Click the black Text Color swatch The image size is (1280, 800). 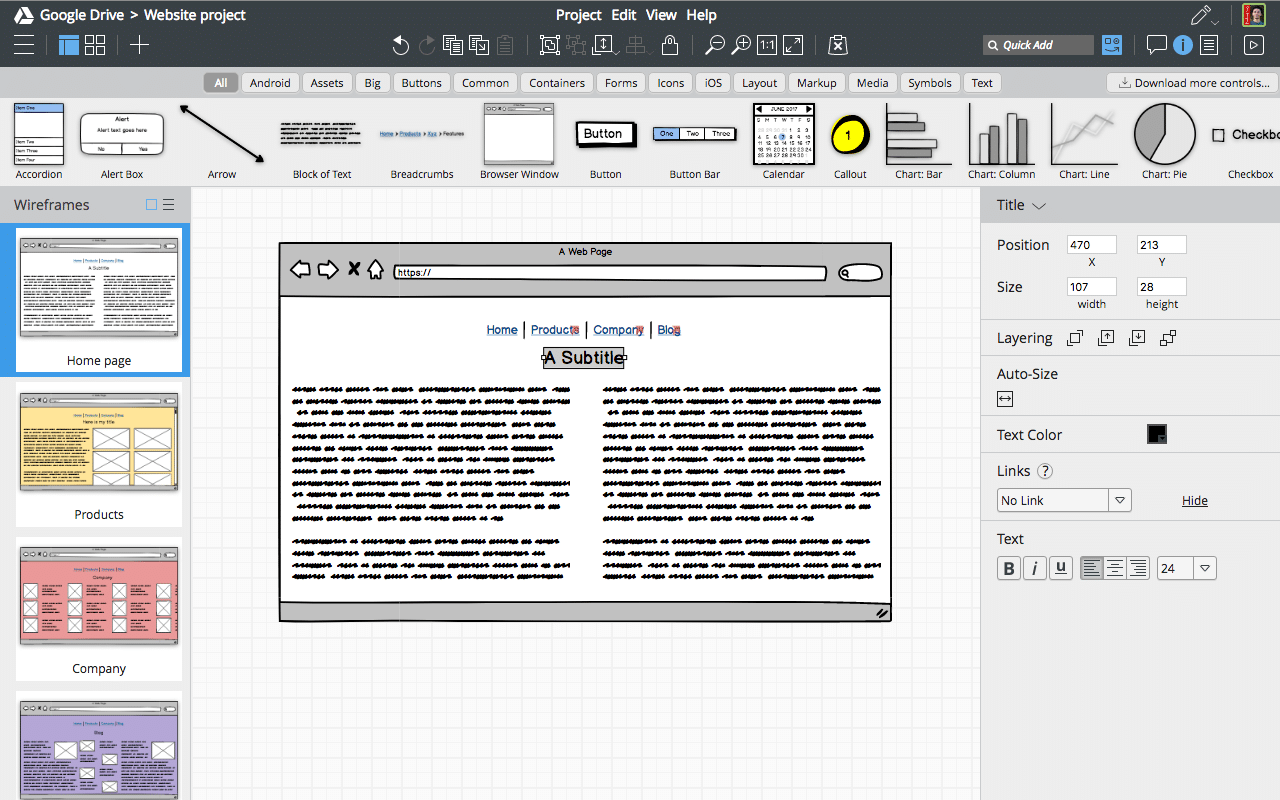1156,434
